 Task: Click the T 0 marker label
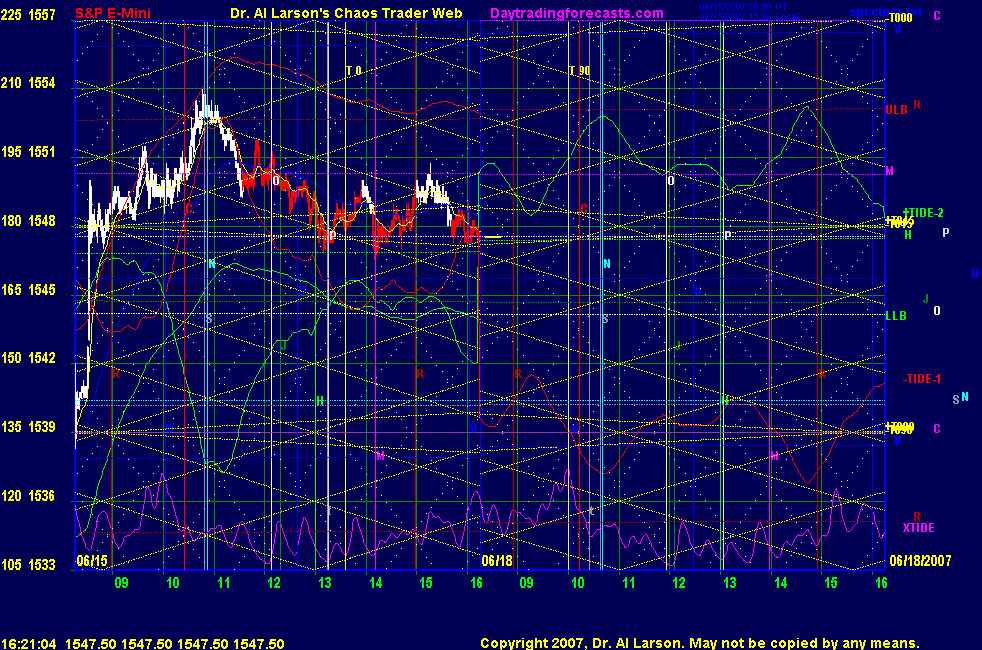click(354, 71)
